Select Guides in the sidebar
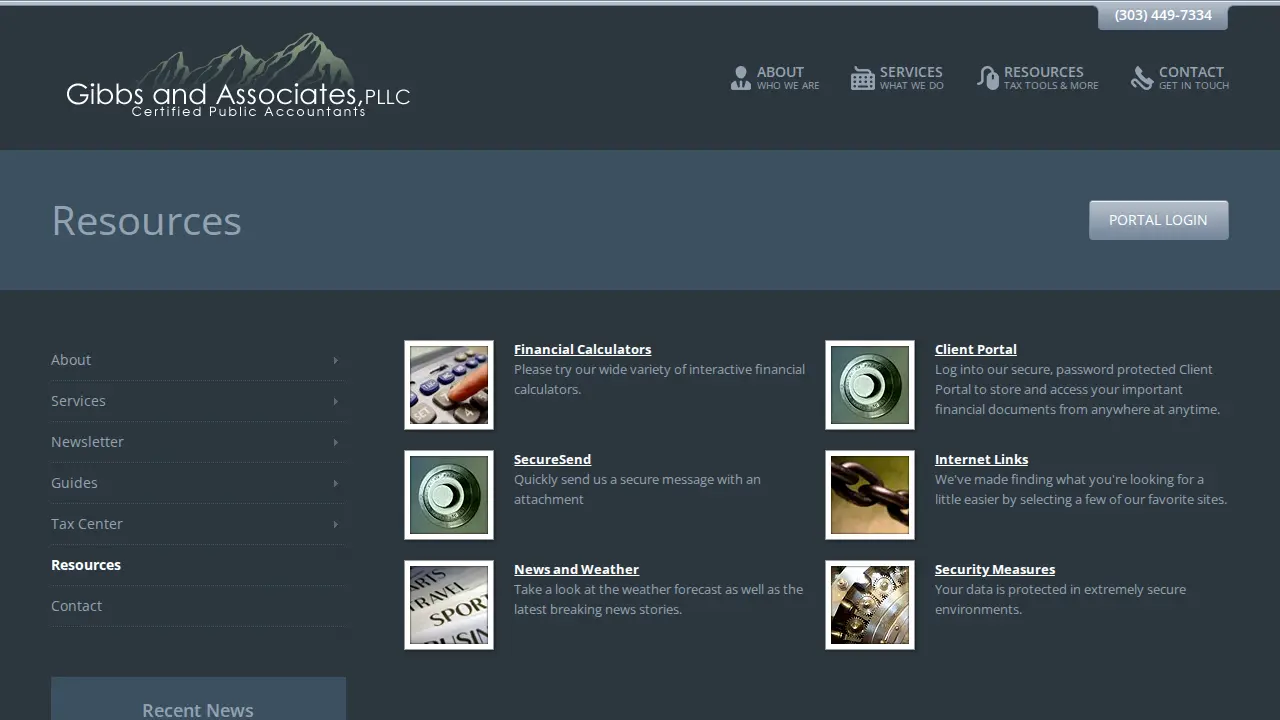The height and width of the screenshot is (720, 1280). coord(198,483)
